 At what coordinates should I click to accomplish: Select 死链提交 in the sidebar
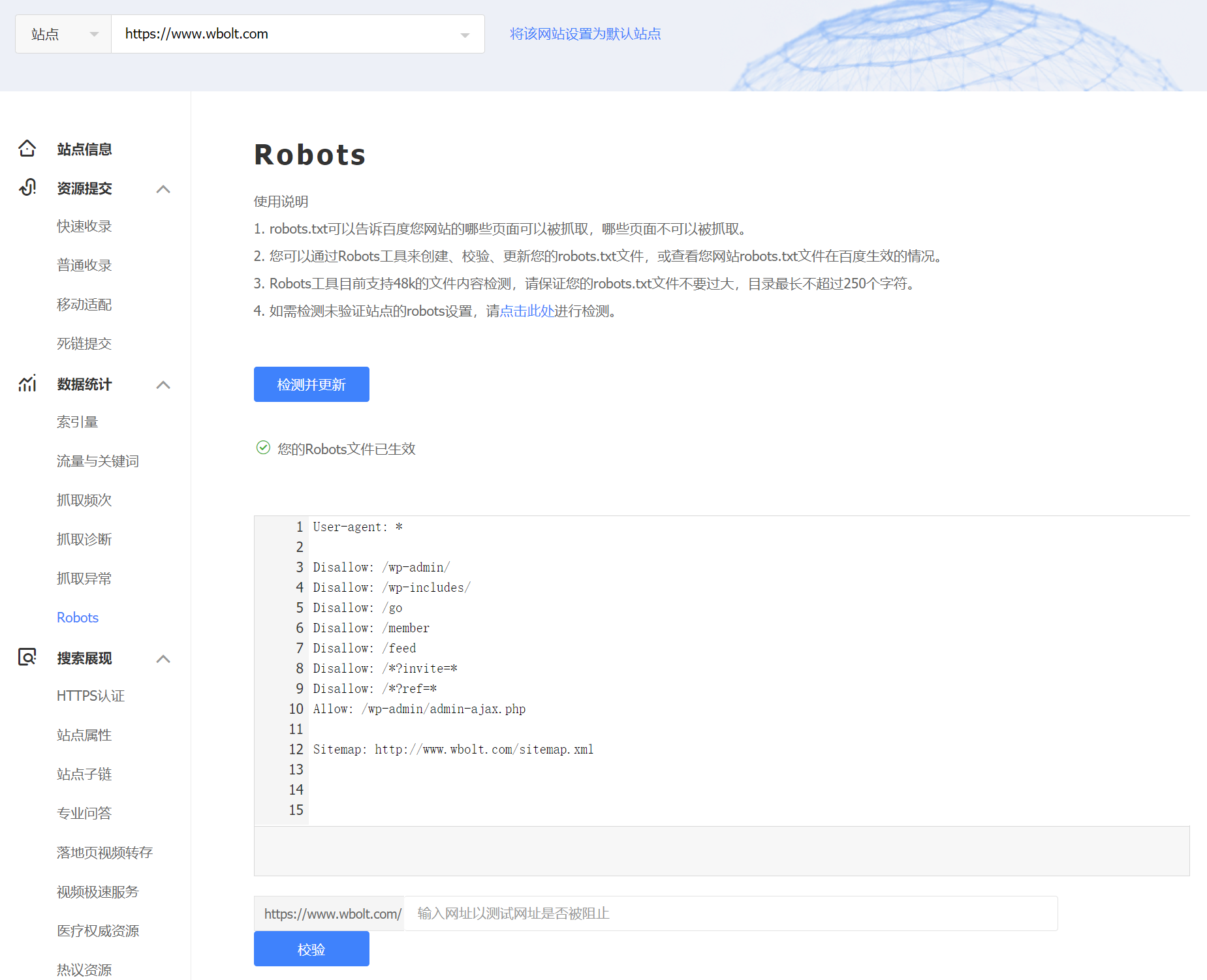point(84,343)
